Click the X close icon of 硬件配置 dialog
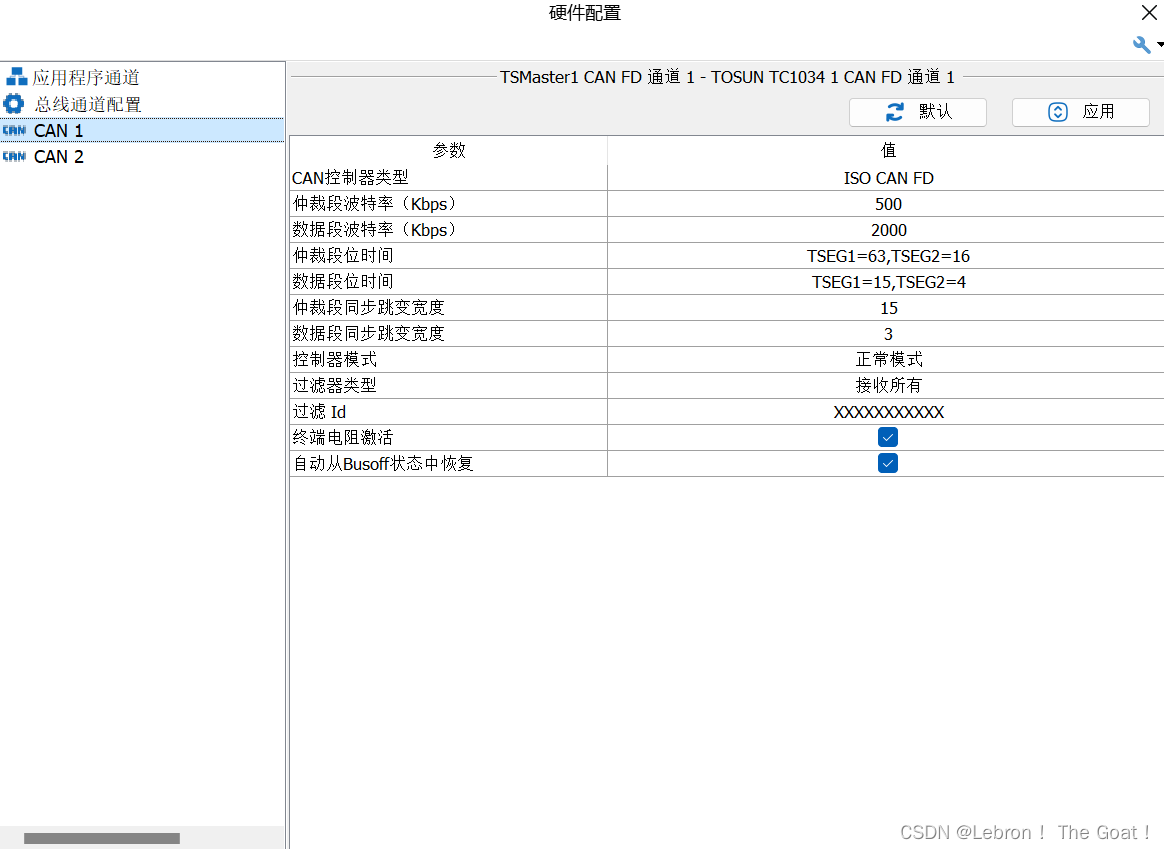 (1149, 13)
